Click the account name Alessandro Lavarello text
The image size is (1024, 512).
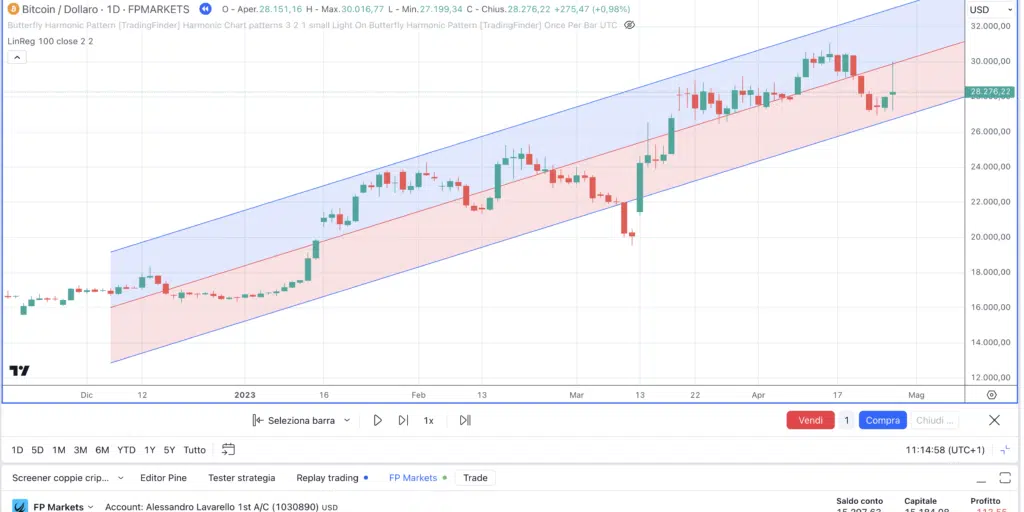(221, 507)
